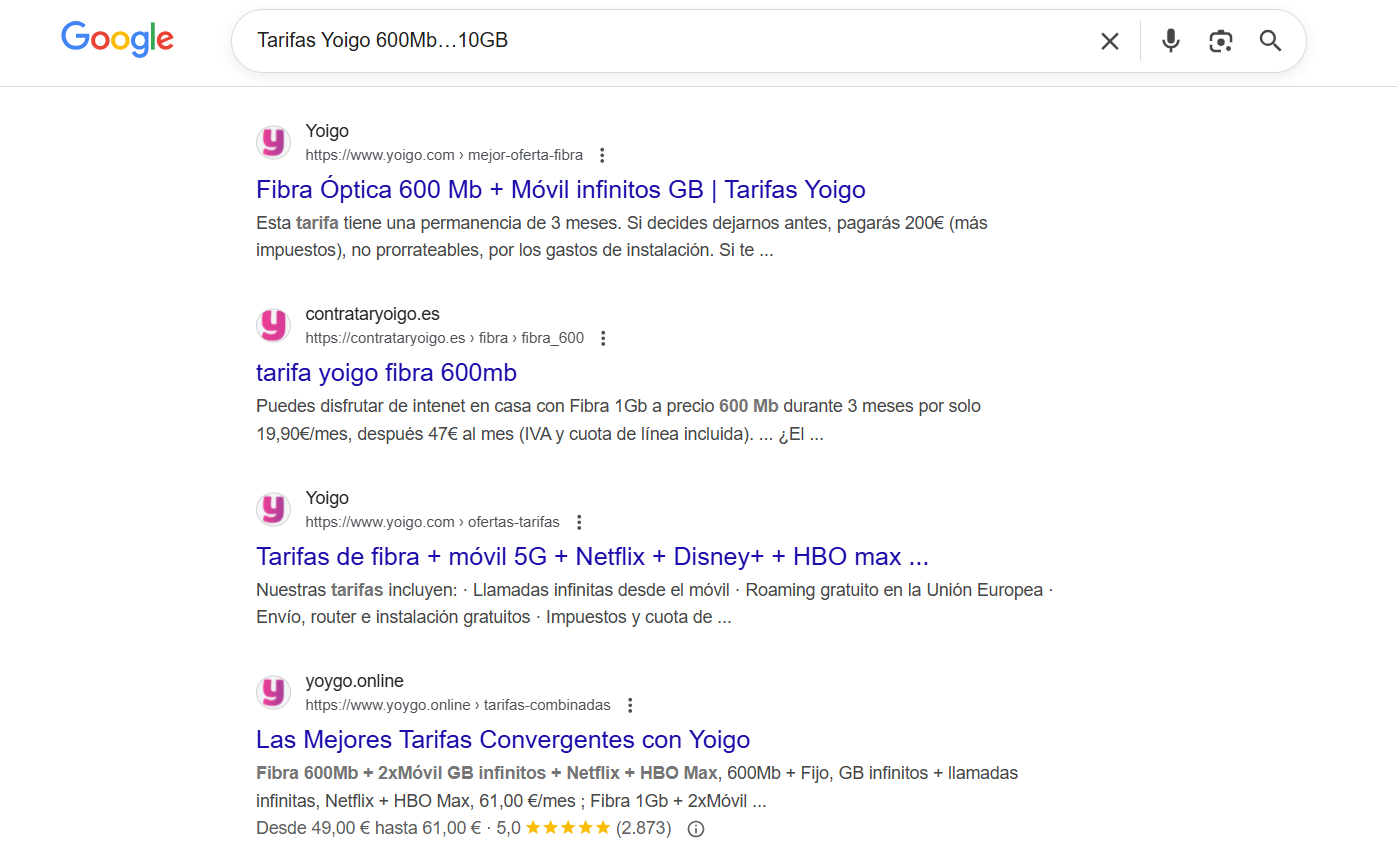Open Las Mejores Tarifas Convergentes con Yoigo
Screen dimensions: 1397x859
[502, 739]
